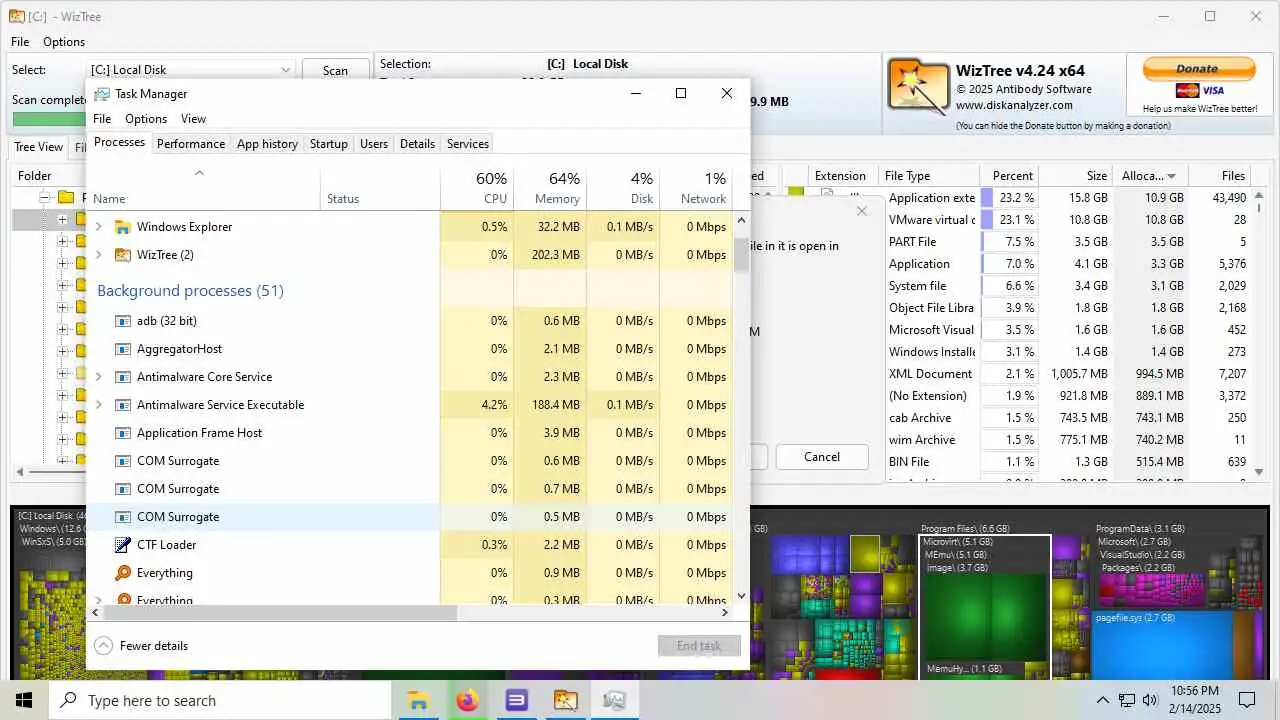Switch to Task Manager via taskbar icon
Image resolution: width=1280 pixels, height=720 pixels.
pyautogui.click(x=614, y=700)
